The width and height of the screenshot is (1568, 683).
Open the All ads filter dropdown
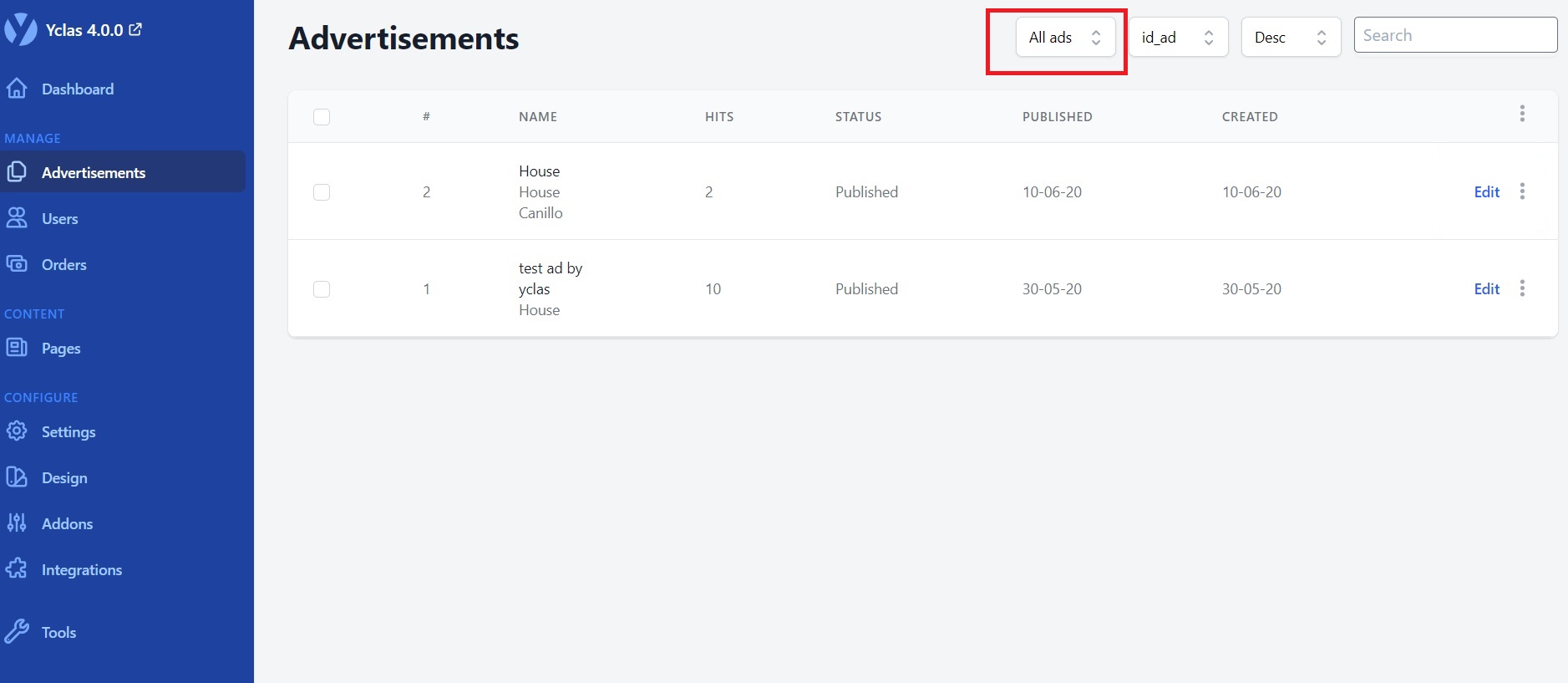[x=1065, y=38]
